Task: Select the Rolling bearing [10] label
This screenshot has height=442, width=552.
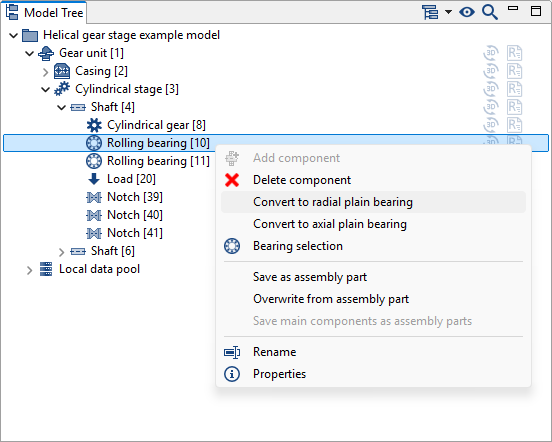Action: (x=158, y=143)
